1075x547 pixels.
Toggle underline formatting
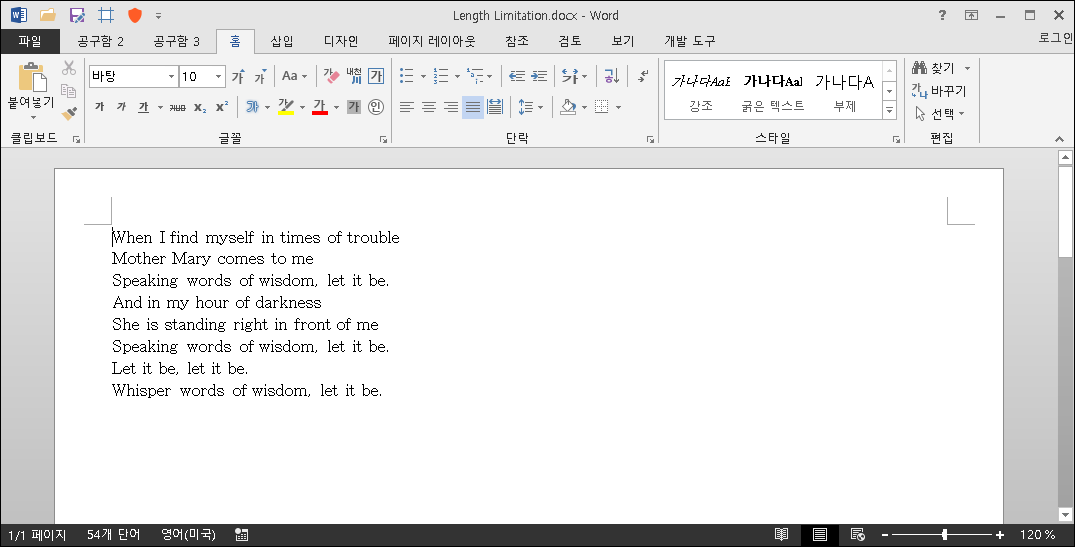pos(143,107)
